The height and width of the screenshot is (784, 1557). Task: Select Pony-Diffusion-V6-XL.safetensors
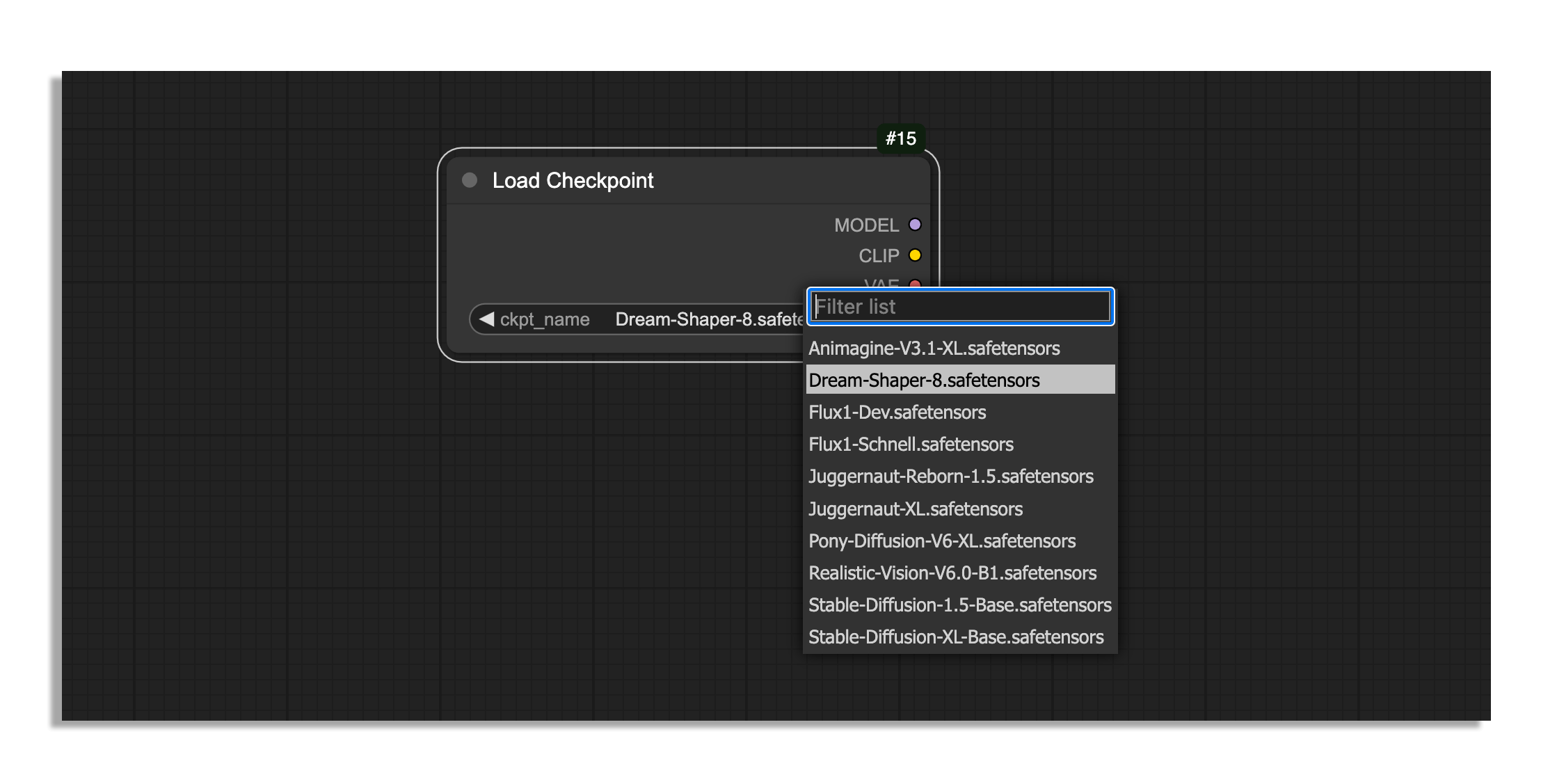pos(941,541)
